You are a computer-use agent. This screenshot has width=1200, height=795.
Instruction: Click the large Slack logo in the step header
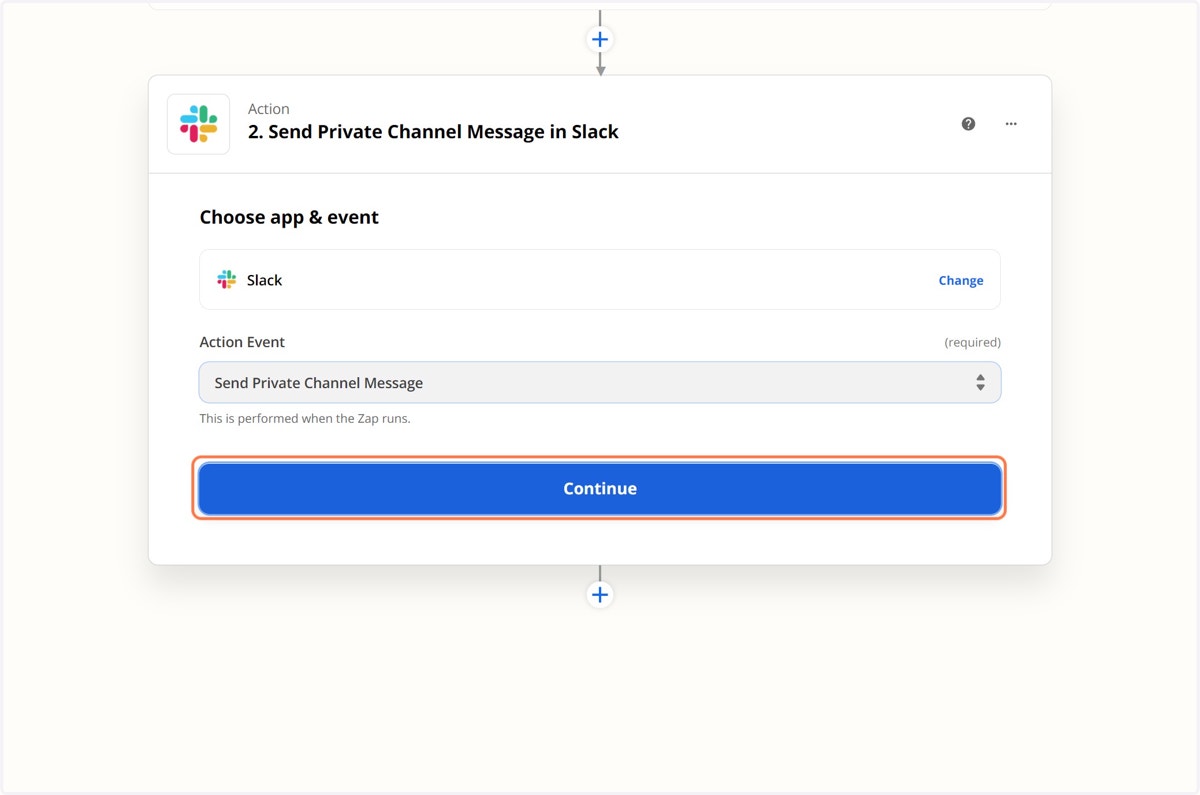199,124
